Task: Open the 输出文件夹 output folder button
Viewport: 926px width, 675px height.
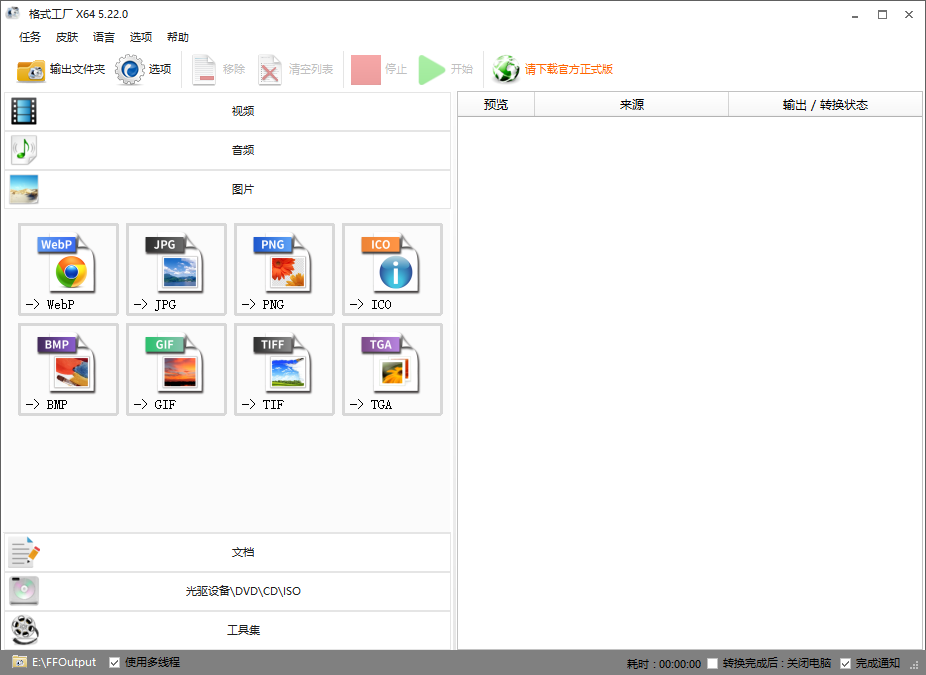Action: [61, 70]
